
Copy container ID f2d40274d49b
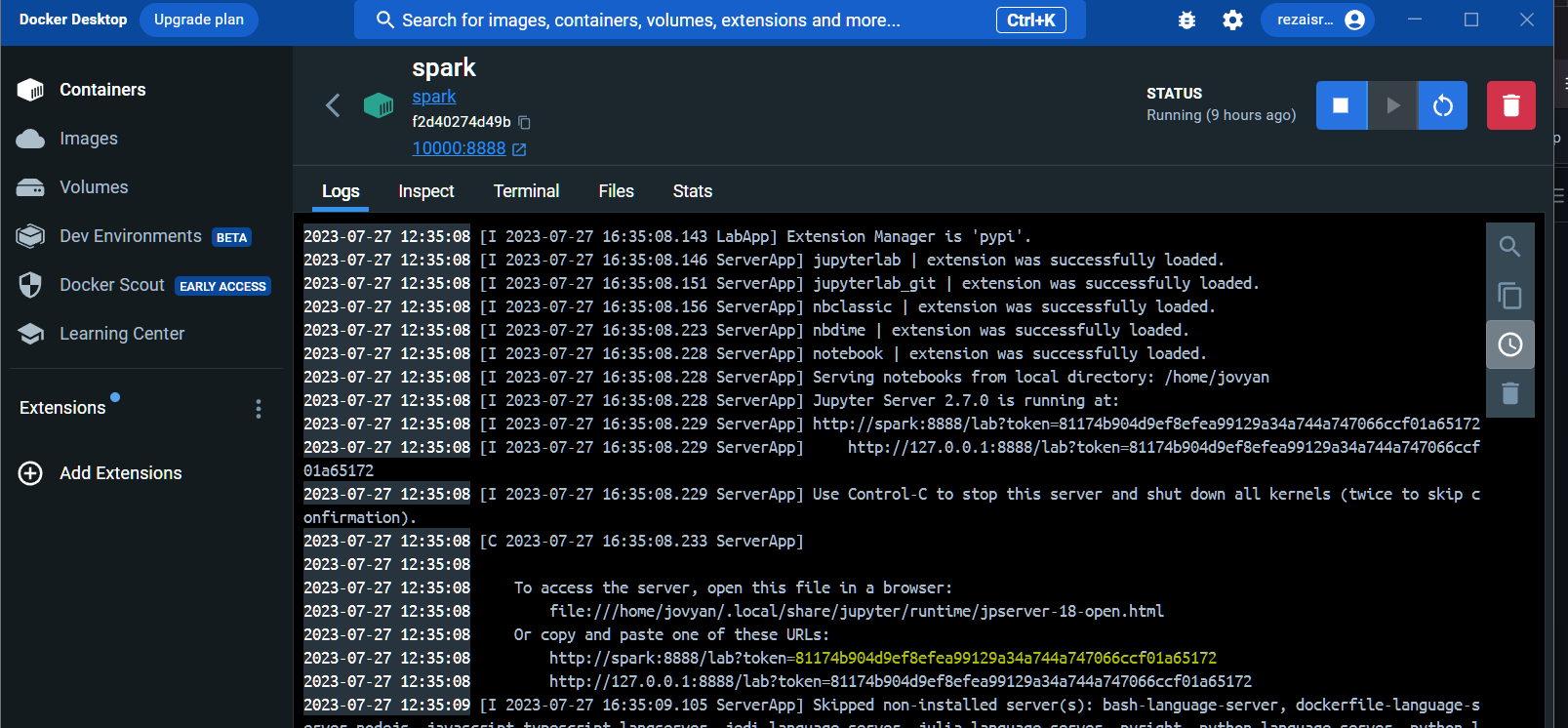525,122
